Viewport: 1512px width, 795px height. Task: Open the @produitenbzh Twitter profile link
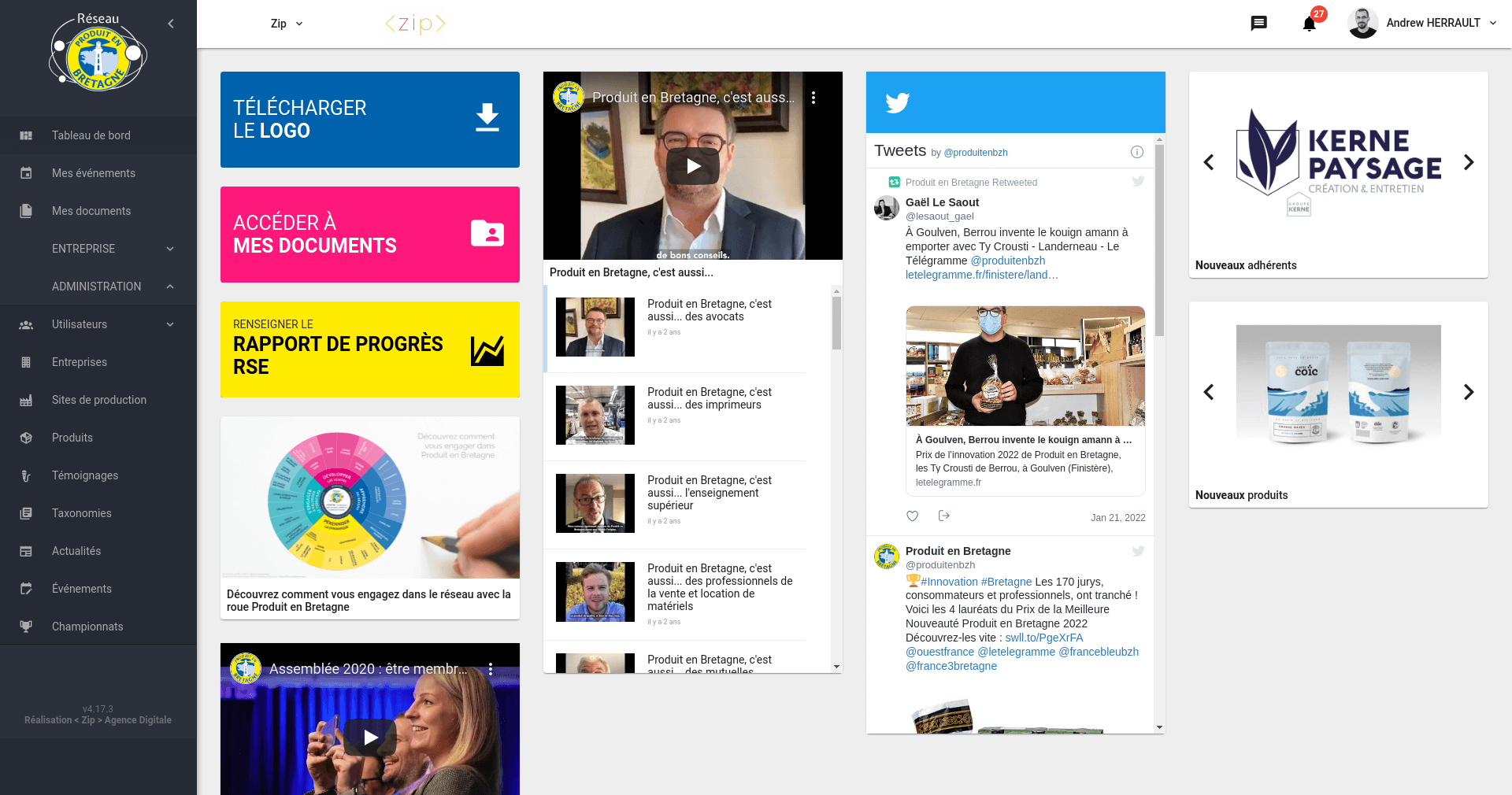[976, 153]
